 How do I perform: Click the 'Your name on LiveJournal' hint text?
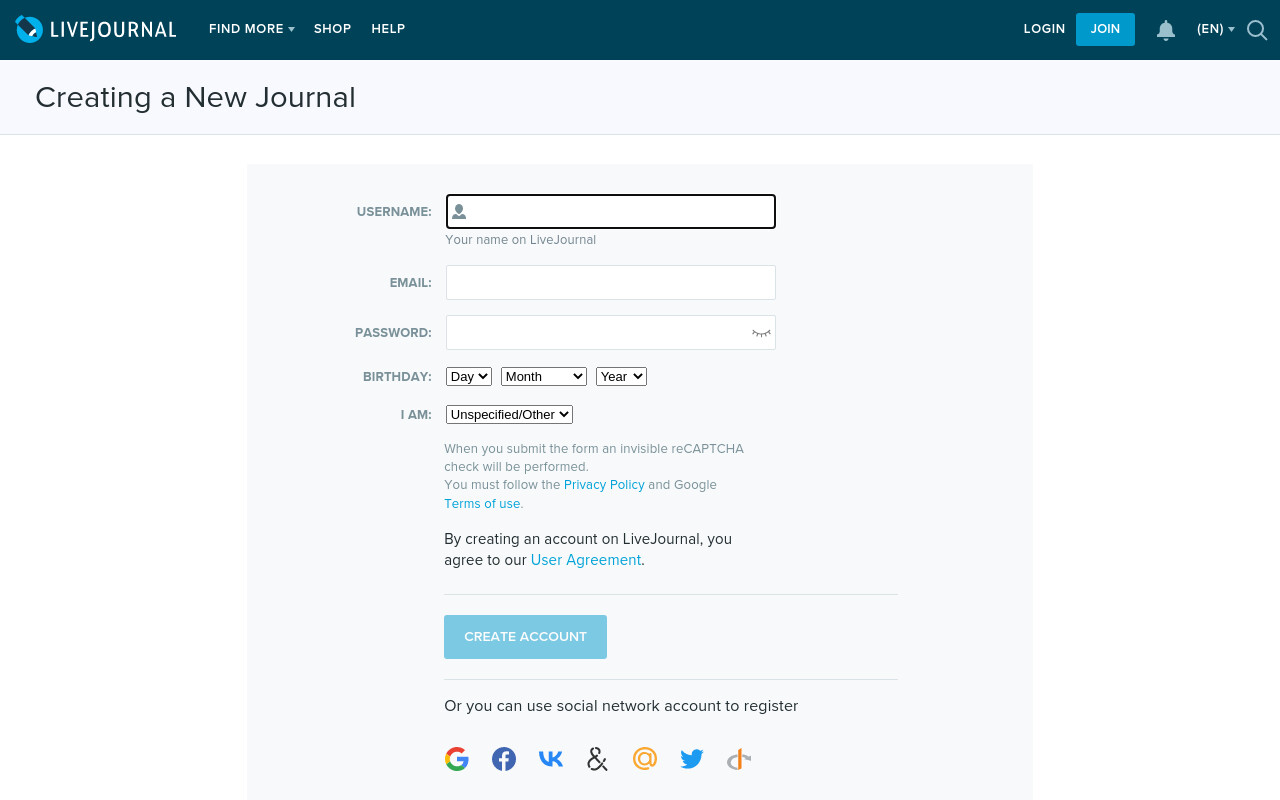520,240
